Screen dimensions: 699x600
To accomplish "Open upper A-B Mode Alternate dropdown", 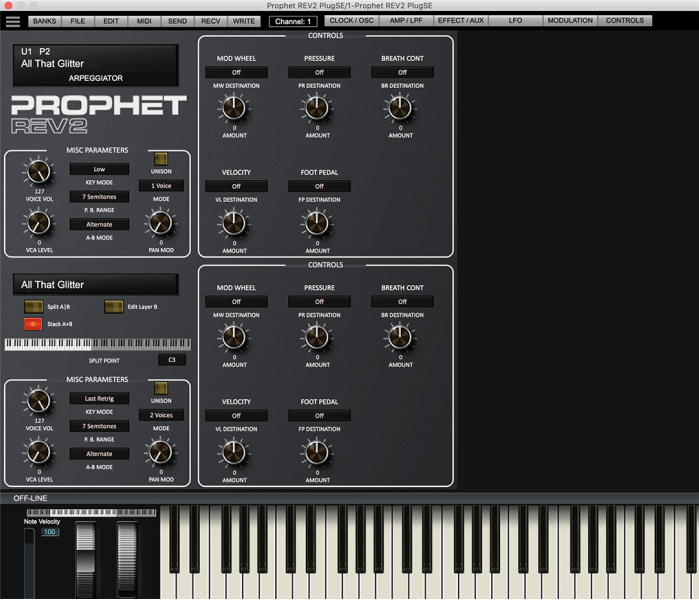I will (x=99, y=225).
